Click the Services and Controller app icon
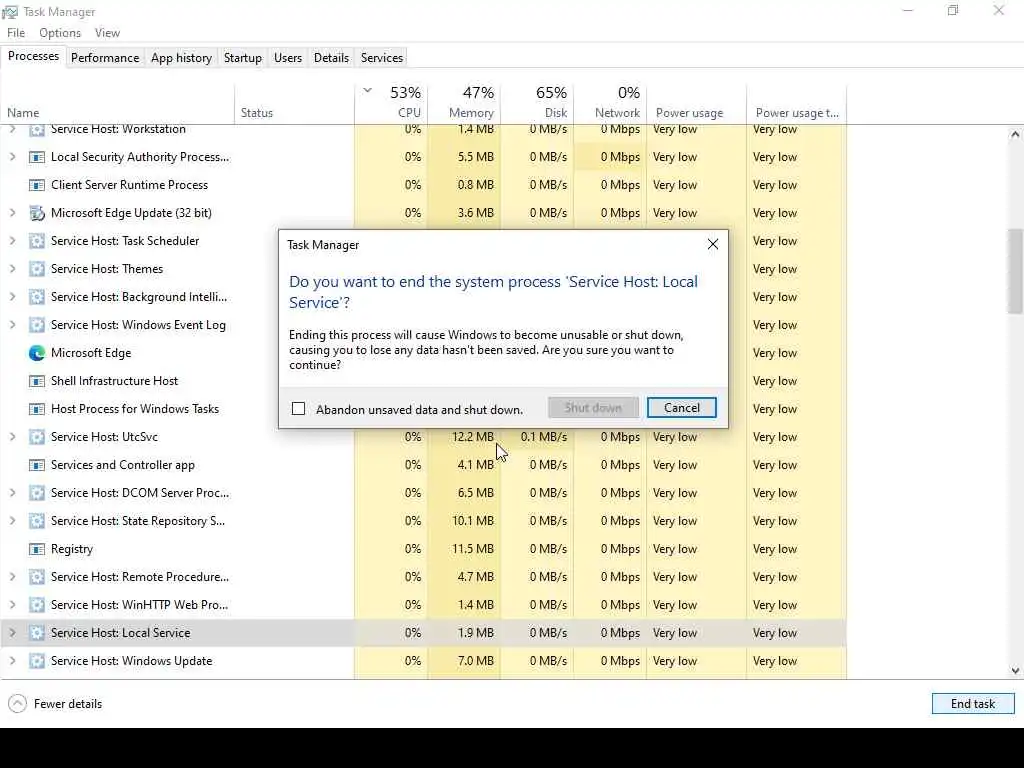1024x768 pixels. [37, 465]
